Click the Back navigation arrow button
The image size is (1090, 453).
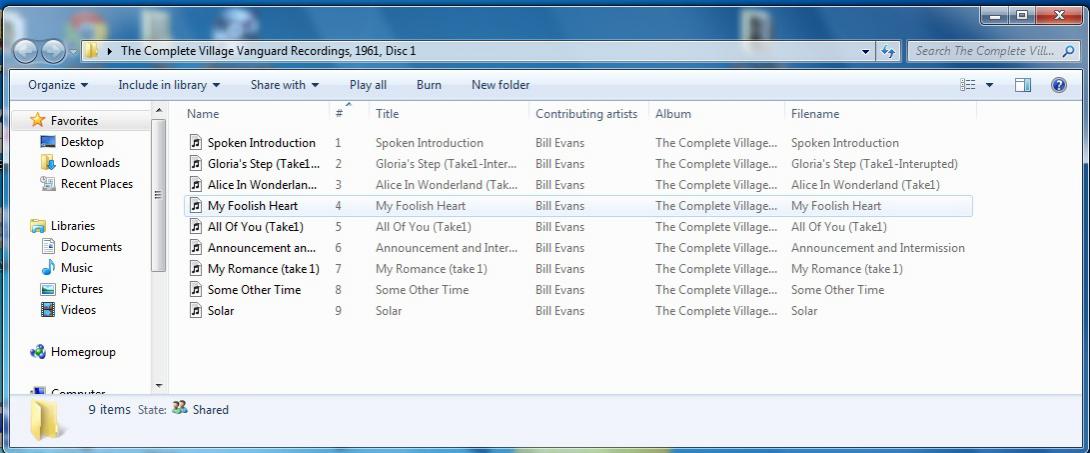point(25,51)
